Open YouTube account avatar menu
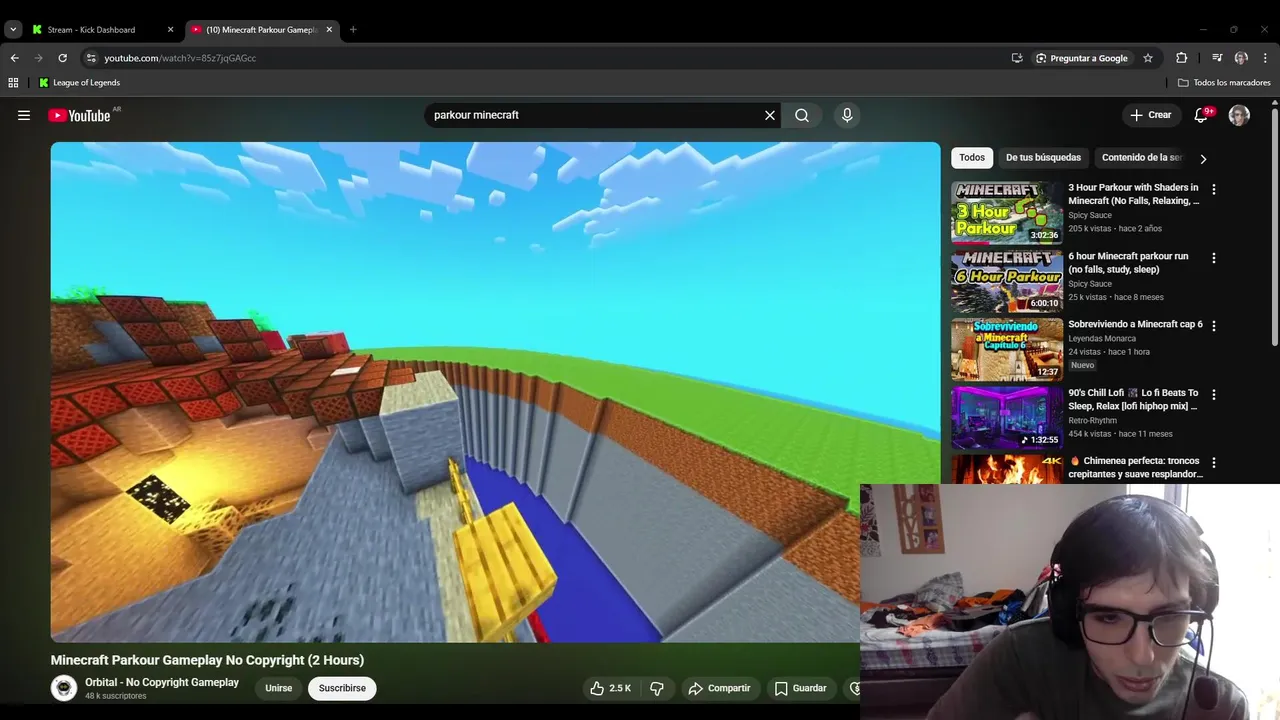 point(1239,115)
